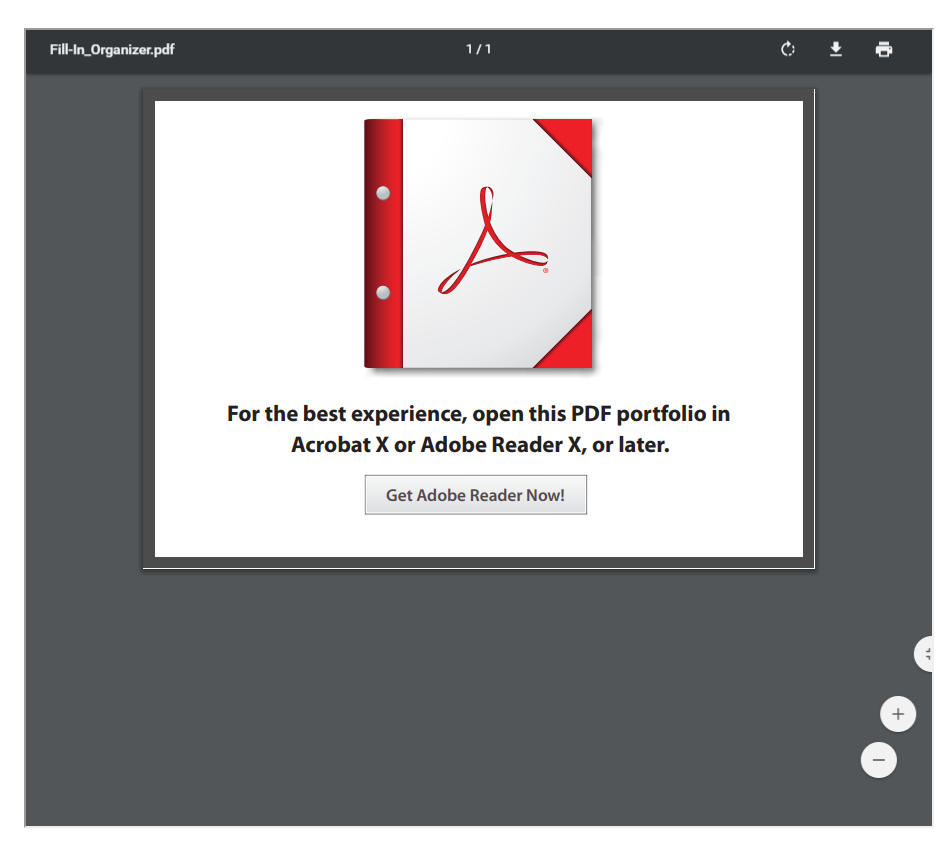Click the Adobe PDF portfolio logo
This screenshot has width=951, height=850.
tap(477, 242)
